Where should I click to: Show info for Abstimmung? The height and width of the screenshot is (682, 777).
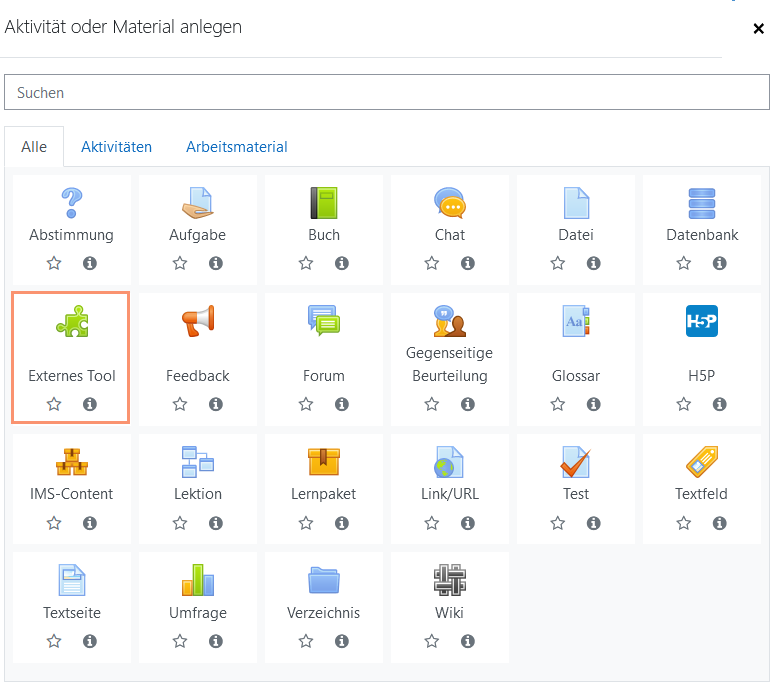(90, 263)
